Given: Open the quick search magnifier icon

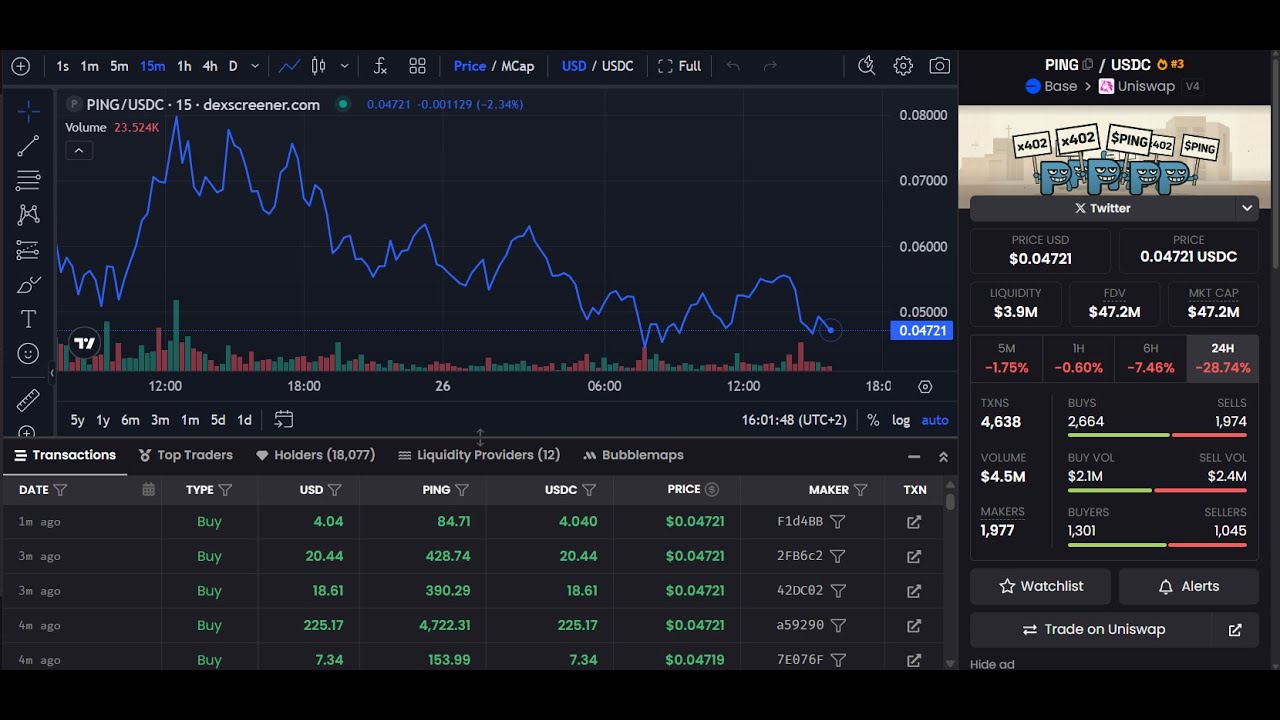Looking at the screenshot, I should [866, 66].
